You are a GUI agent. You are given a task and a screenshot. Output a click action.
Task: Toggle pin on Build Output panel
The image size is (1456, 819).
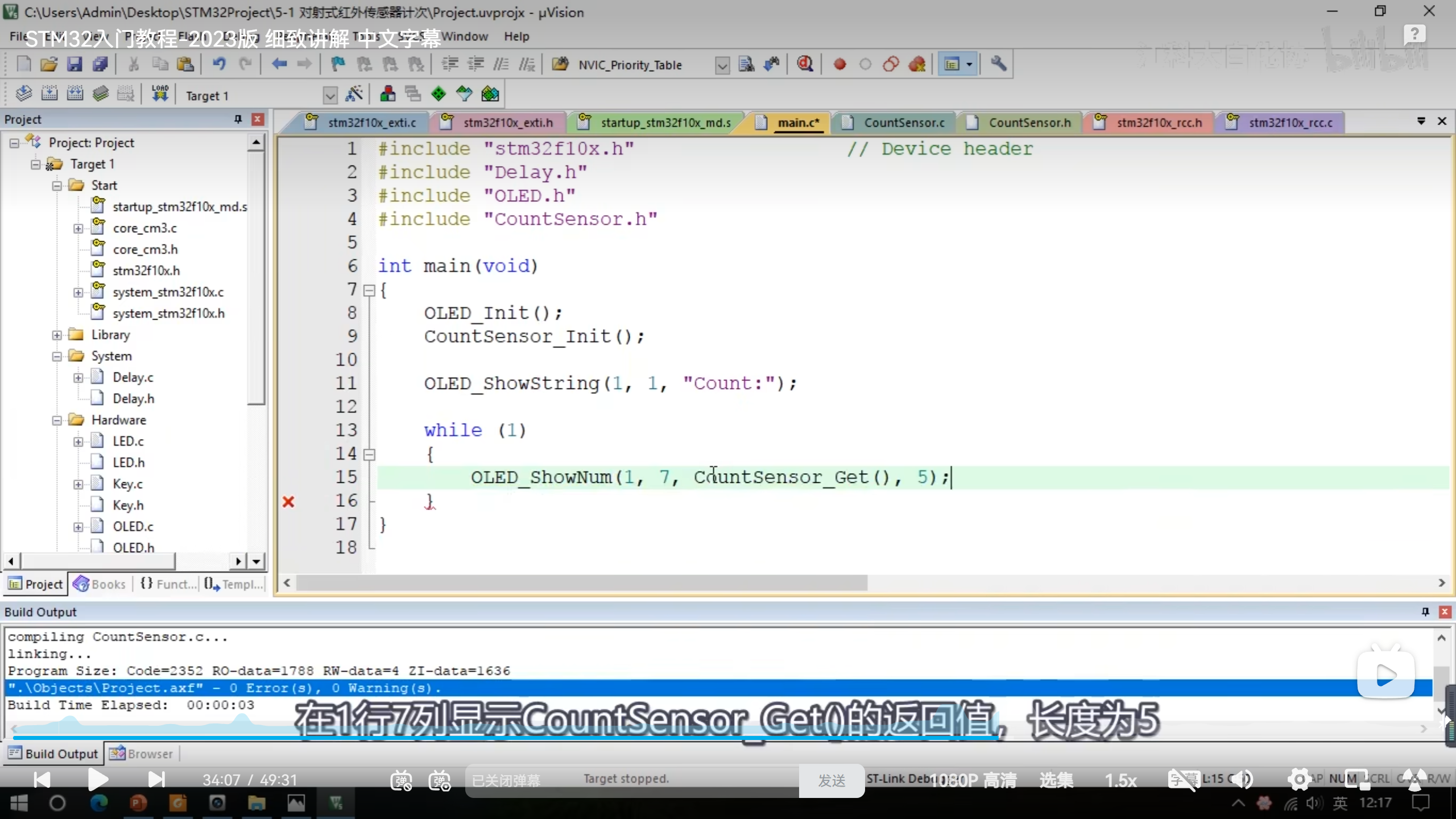[x=1425, y=612]
